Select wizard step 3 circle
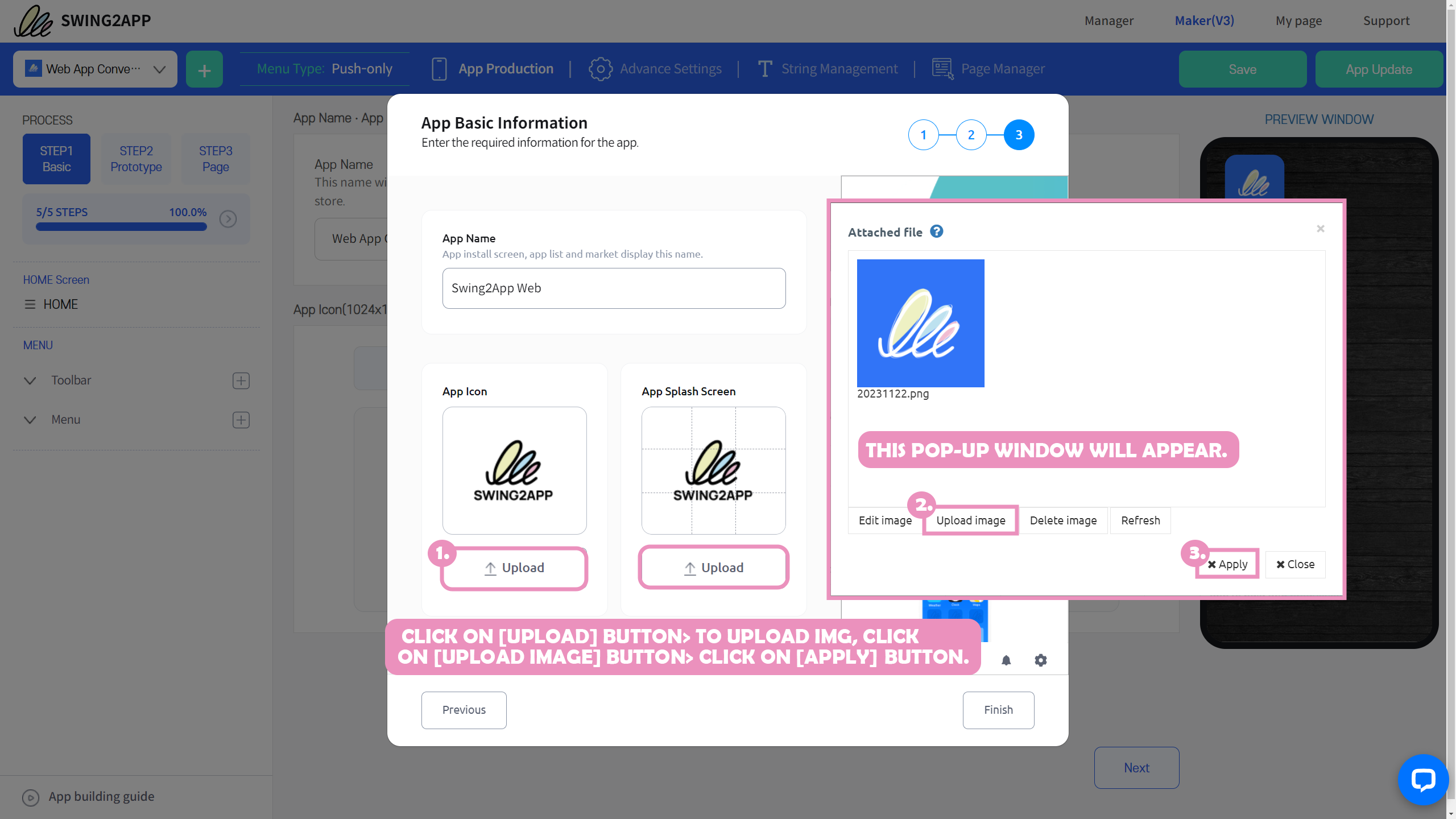 (x=1019, y=135)
